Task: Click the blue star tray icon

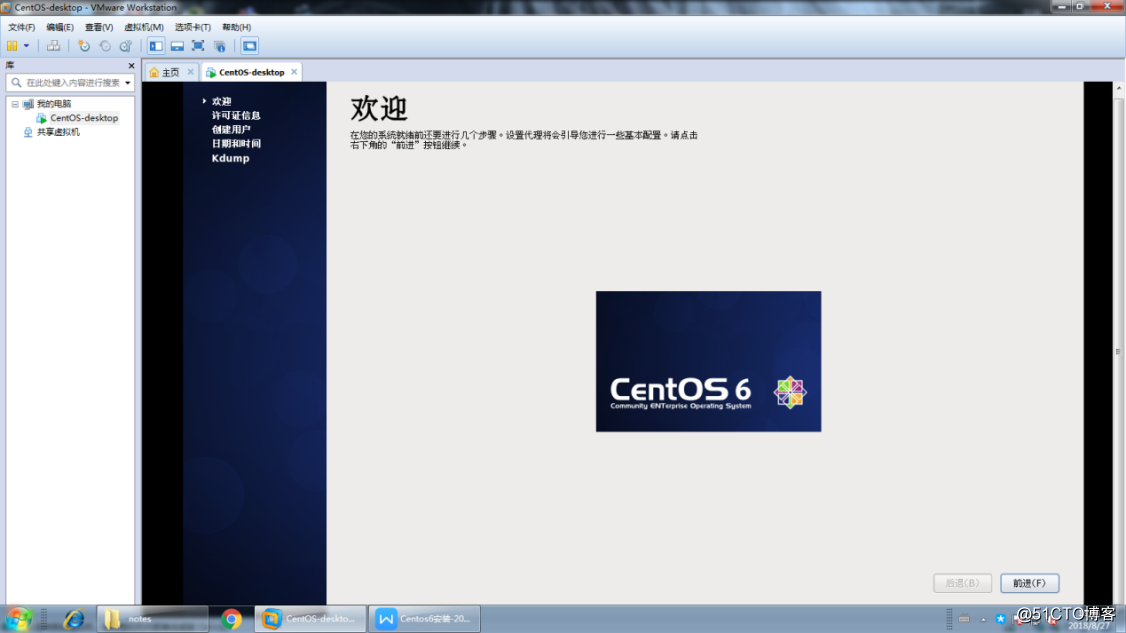Action: pyautogui.click(x=1000, y=619)
